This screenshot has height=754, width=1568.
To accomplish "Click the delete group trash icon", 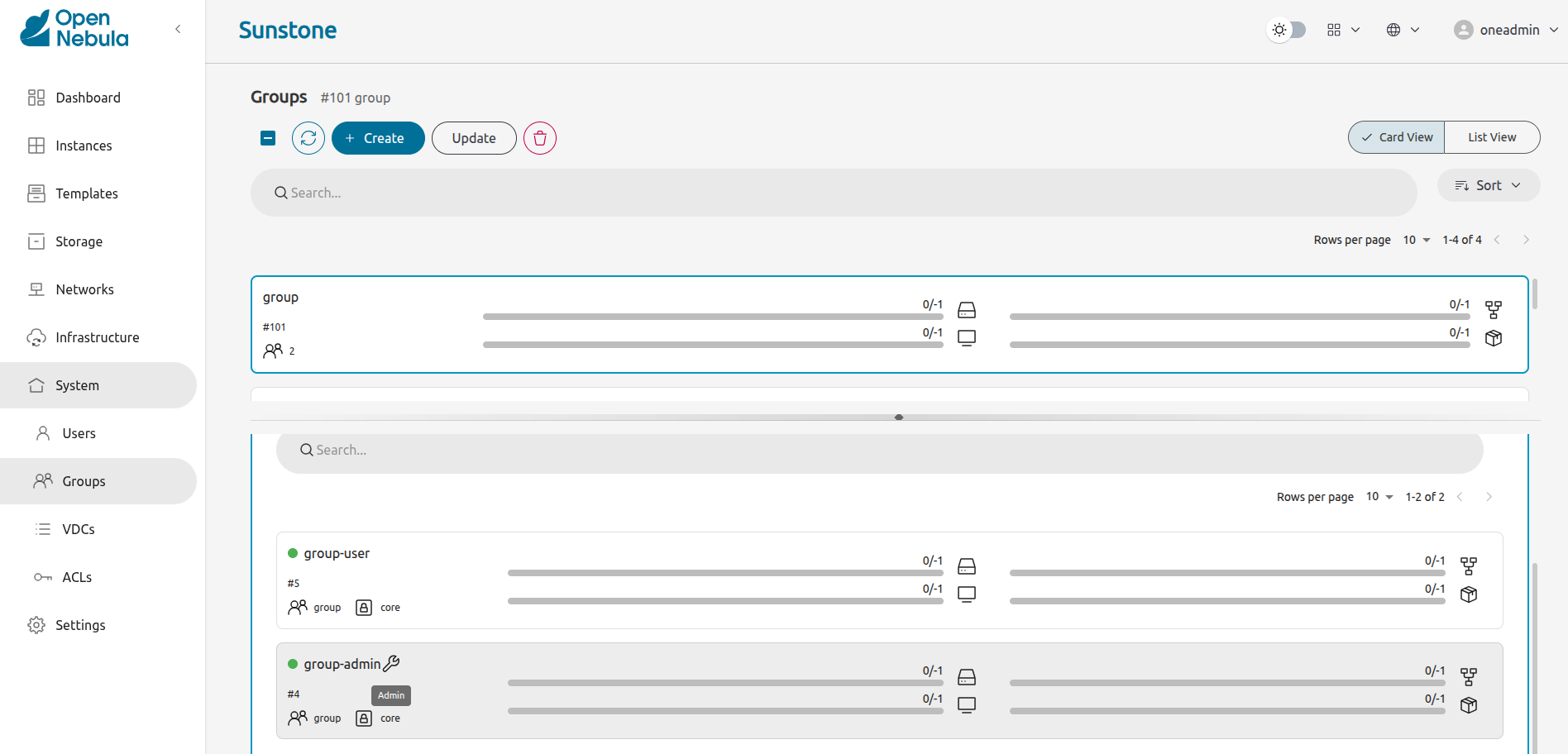I will tap(539, 138).
